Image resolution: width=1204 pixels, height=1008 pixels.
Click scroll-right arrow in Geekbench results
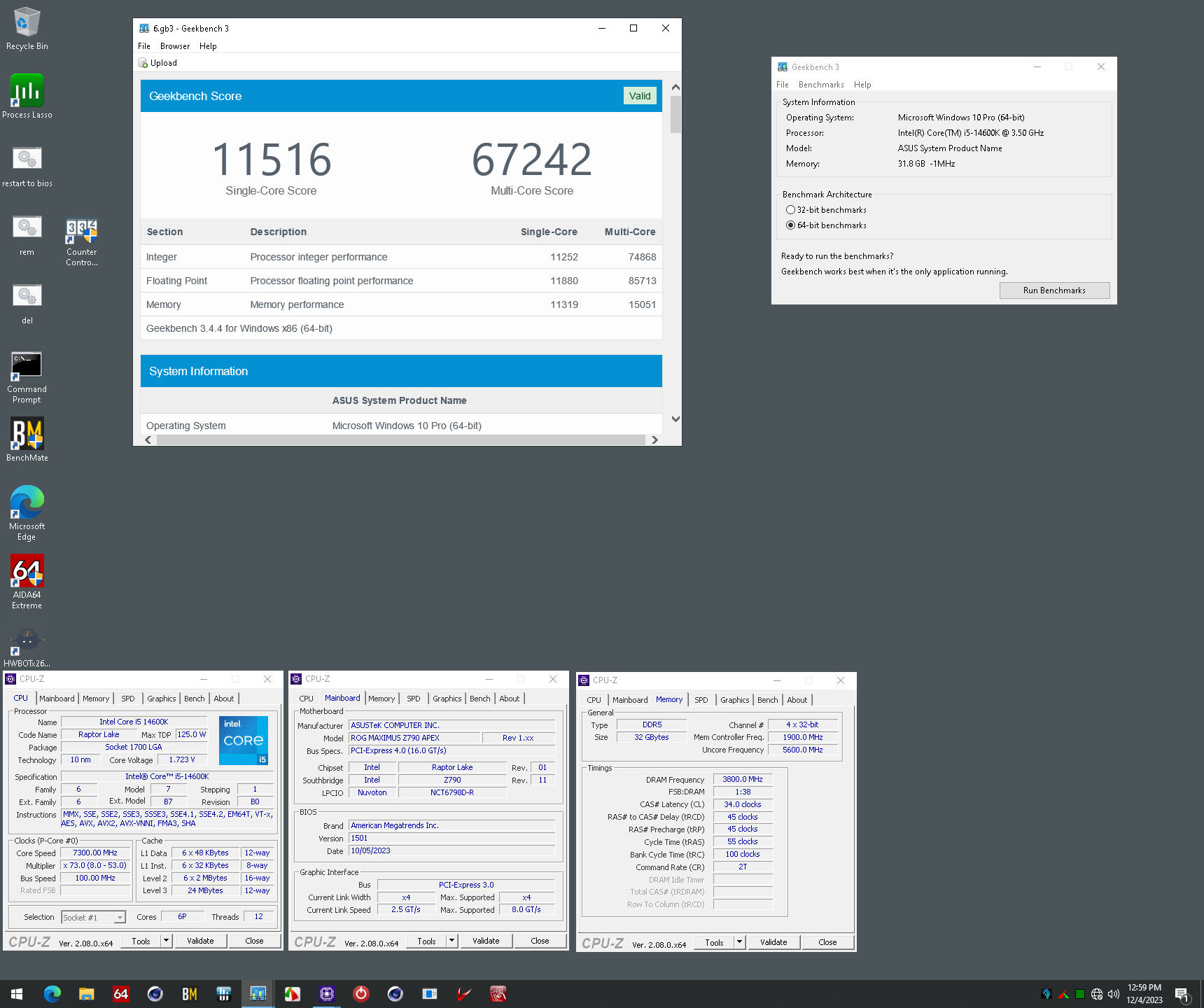point(654,440)
